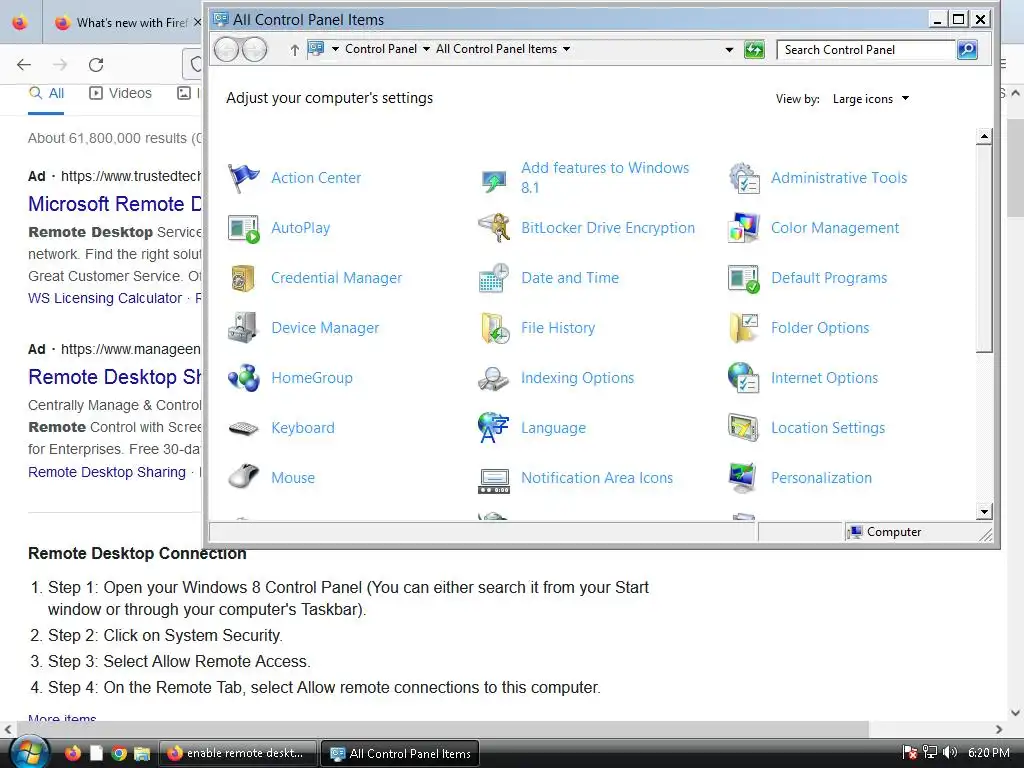
Task: Click the BitLocker Drive Encryption keys icon
Action: (x=494, y=228)
